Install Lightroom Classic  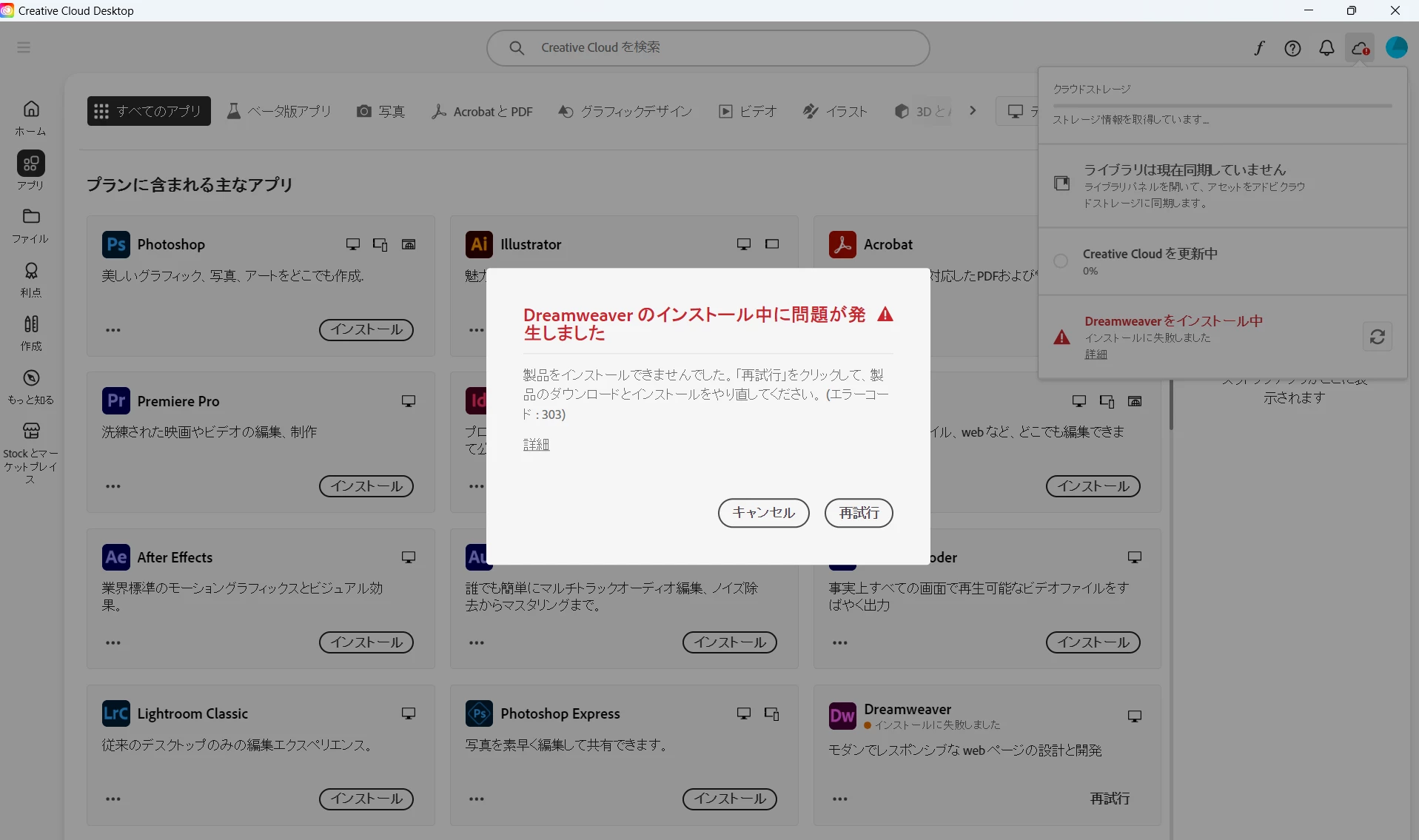366,799
